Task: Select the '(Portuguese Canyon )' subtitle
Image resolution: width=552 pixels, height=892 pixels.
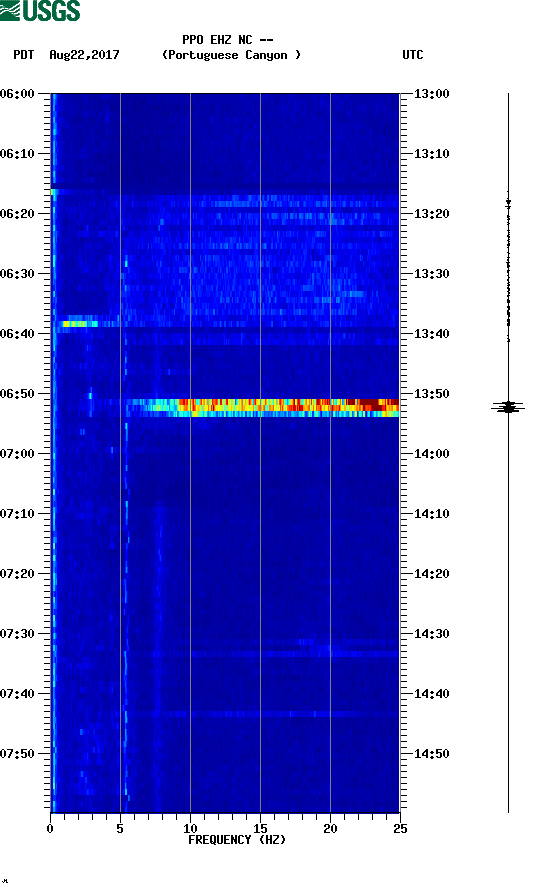Action: pos(231,55)
